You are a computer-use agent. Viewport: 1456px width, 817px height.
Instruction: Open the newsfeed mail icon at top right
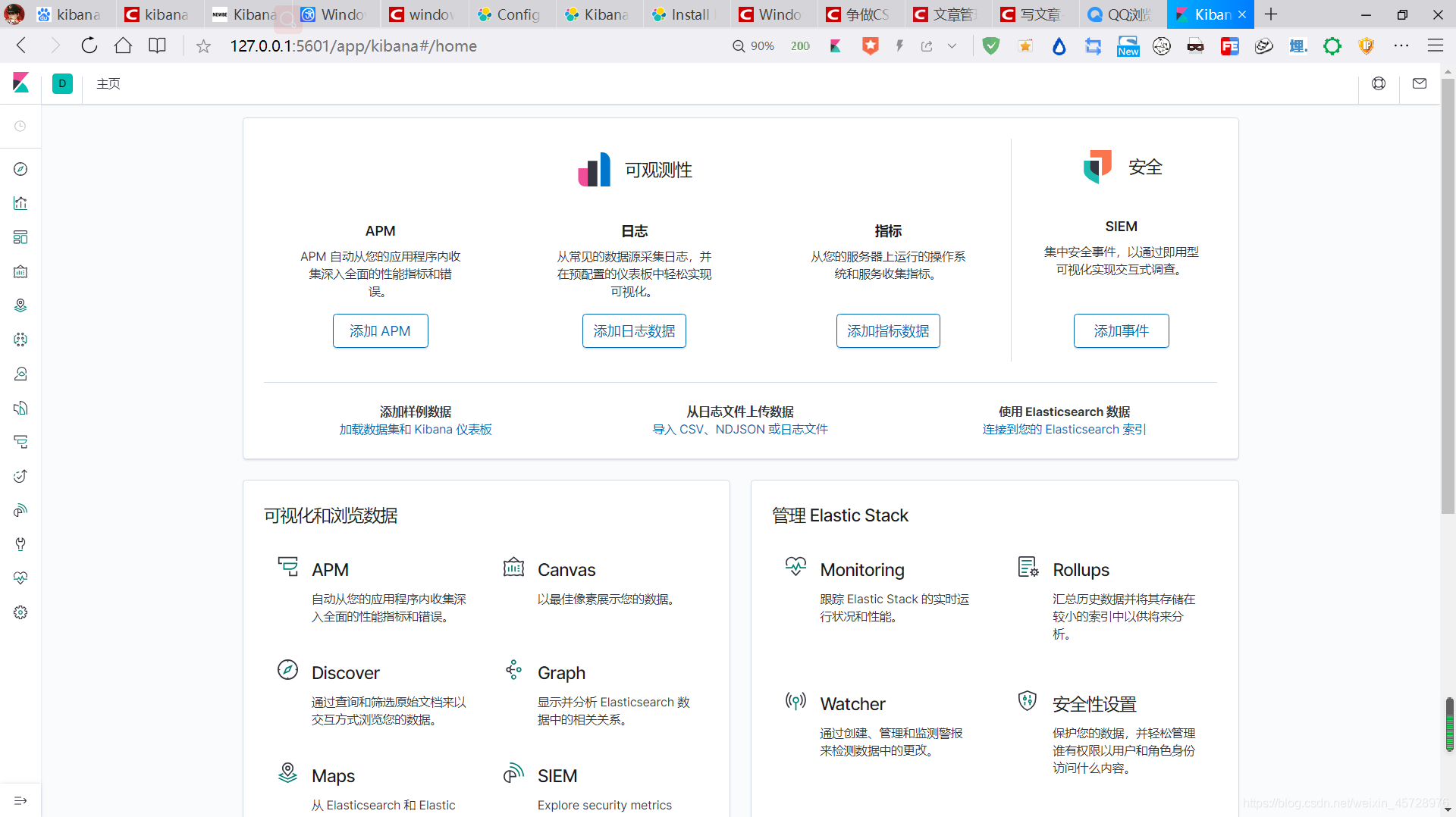pos(1420,83)
